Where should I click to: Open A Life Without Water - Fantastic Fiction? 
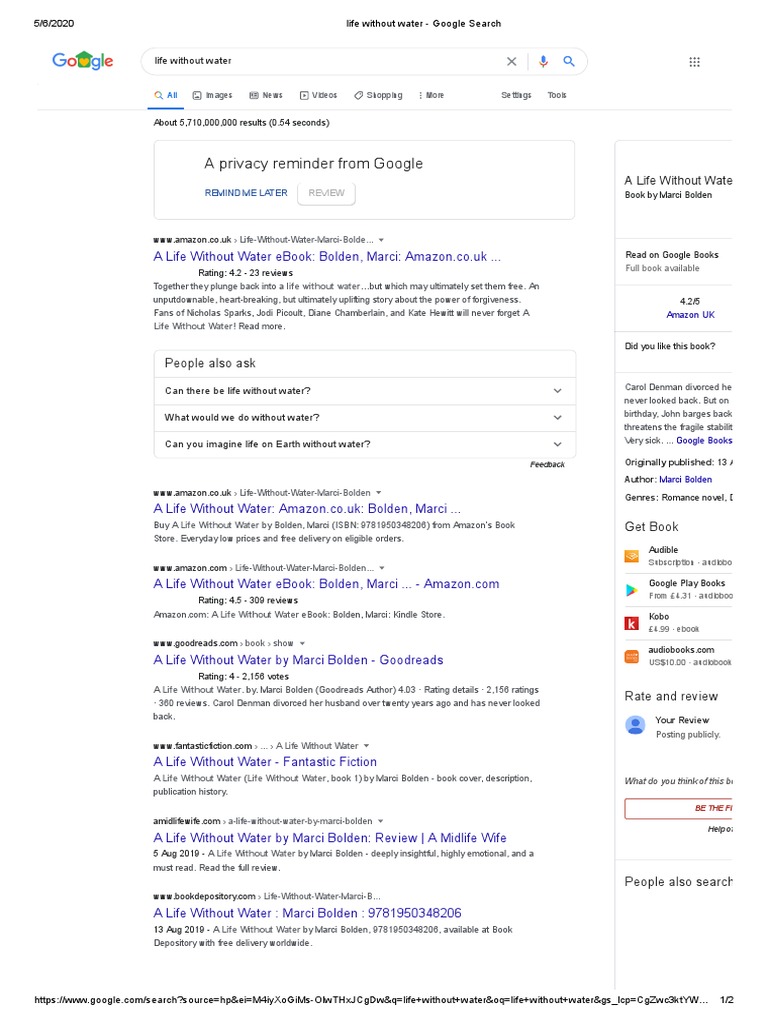[265, 762]
